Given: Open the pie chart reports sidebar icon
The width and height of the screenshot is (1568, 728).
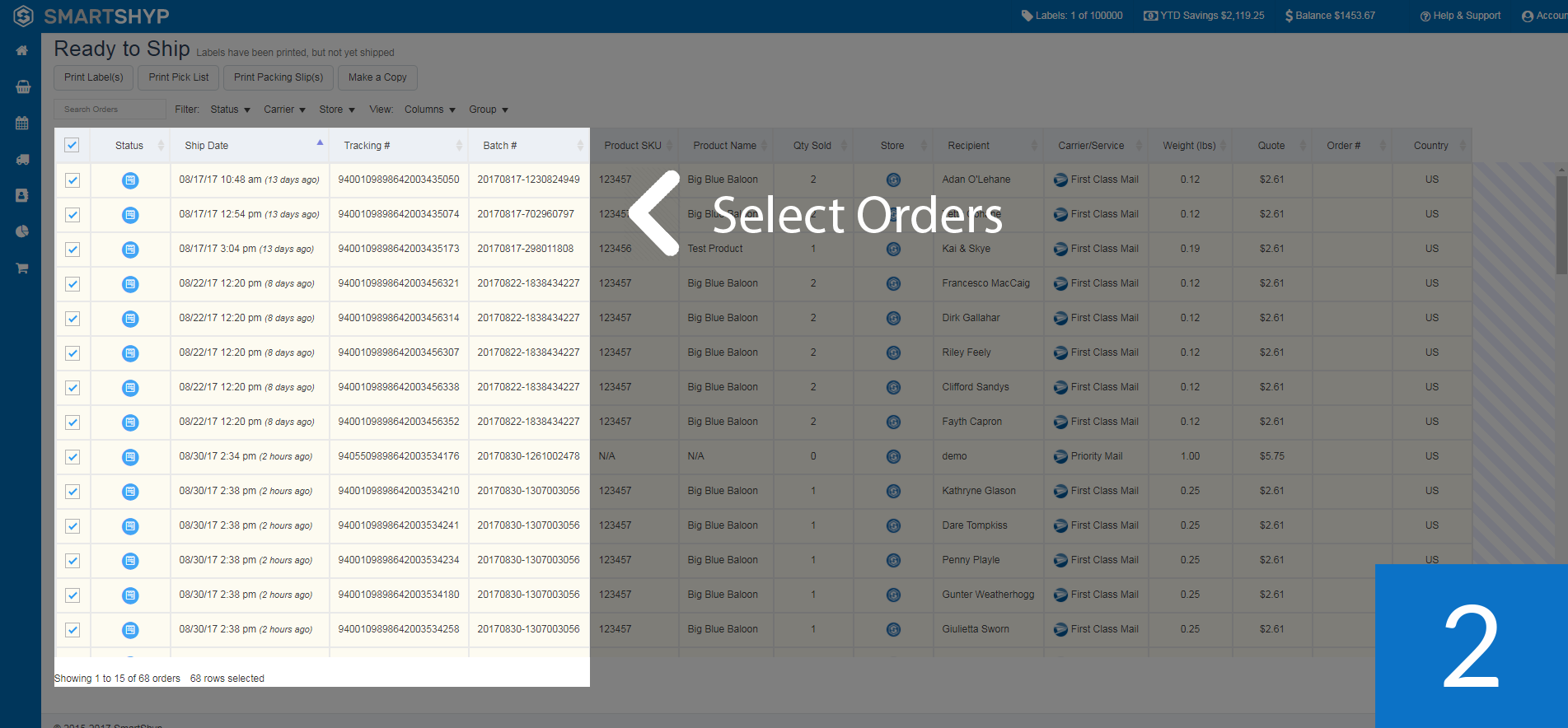Looking at the screenshot, I should 22,231.
